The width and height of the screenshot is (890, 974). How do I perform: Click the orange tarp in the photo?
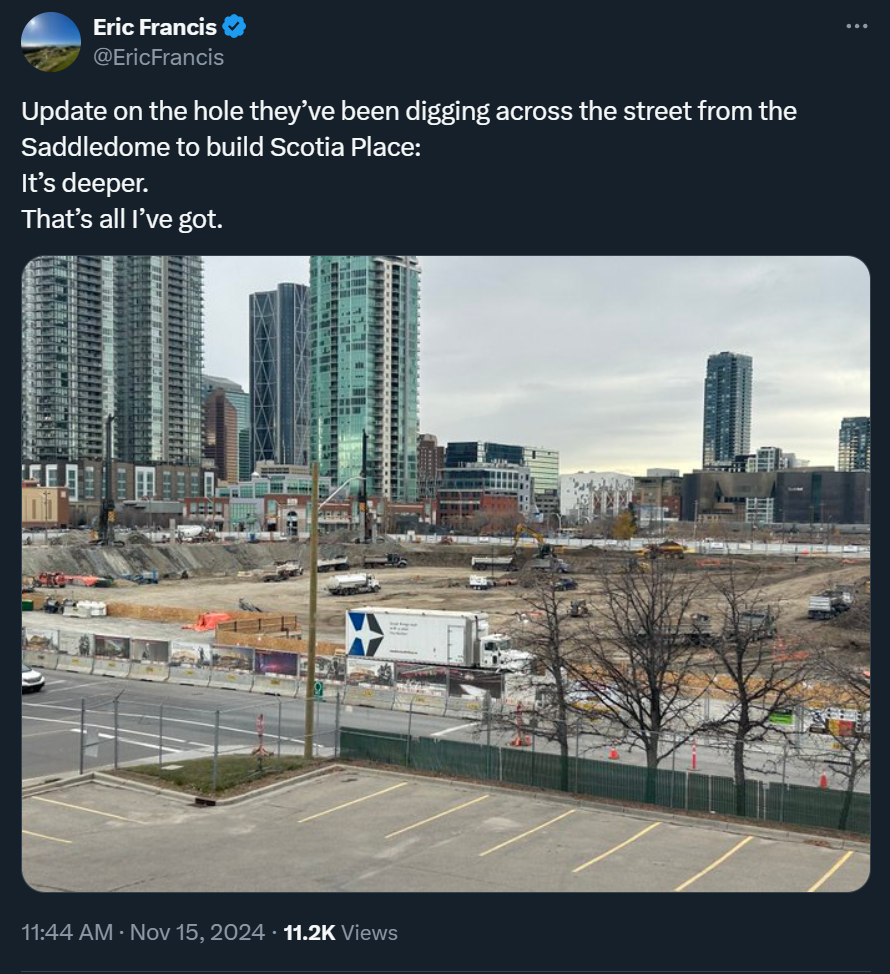click(x=209, y=621)
